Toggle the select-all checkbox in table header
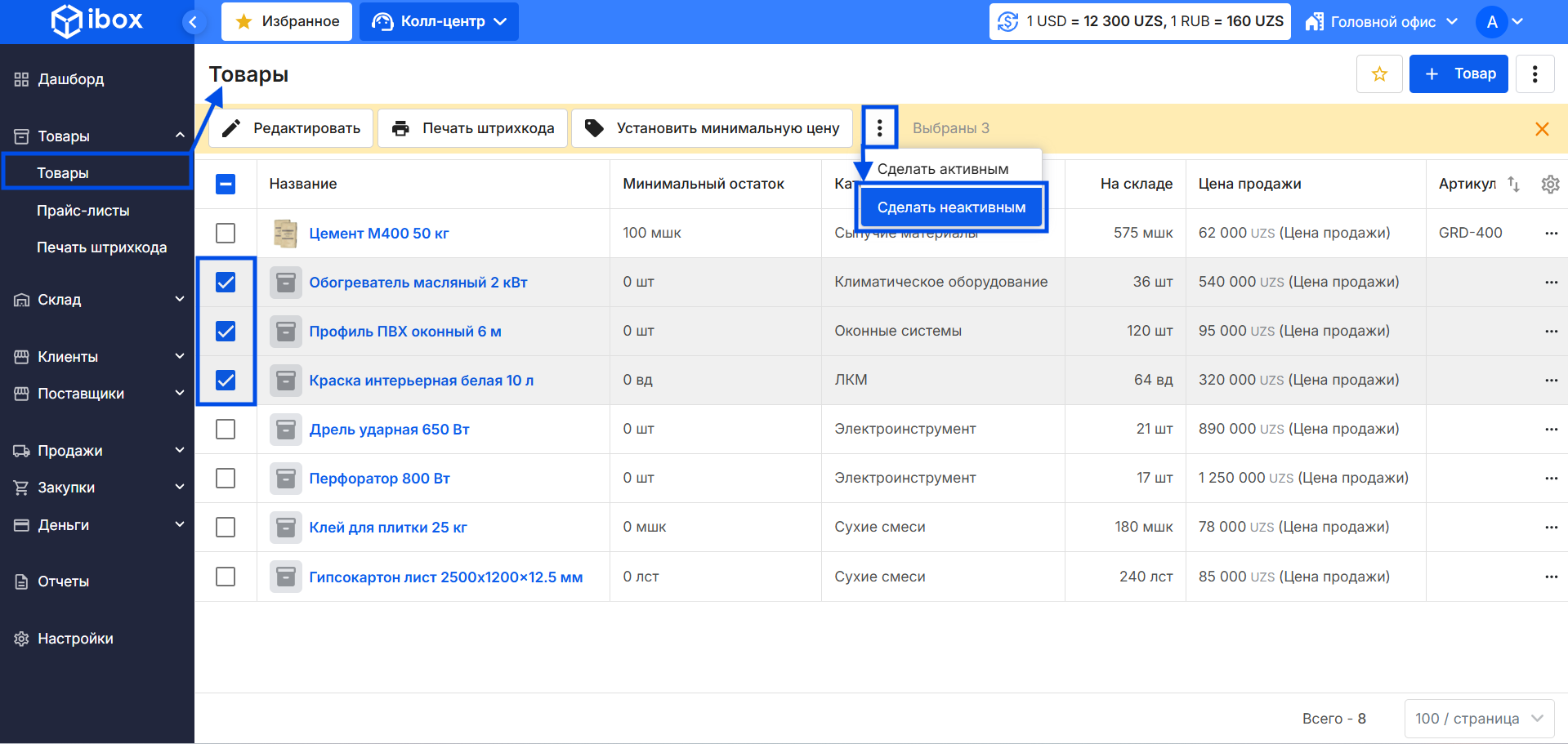The image size is (1568, 744). coord(226,185)
